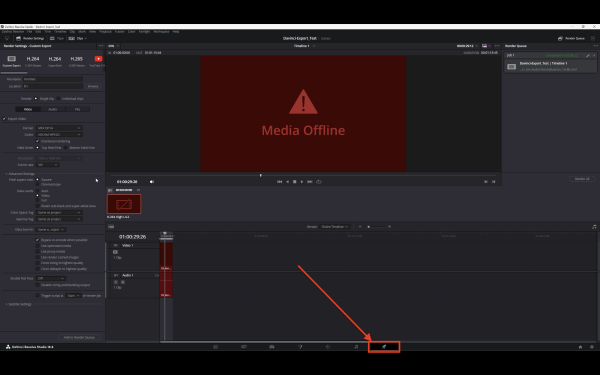This screenshot has height=375, width=600.
Task: Enable Use proxy media checkbox
Action: click(x=38, y=251)
